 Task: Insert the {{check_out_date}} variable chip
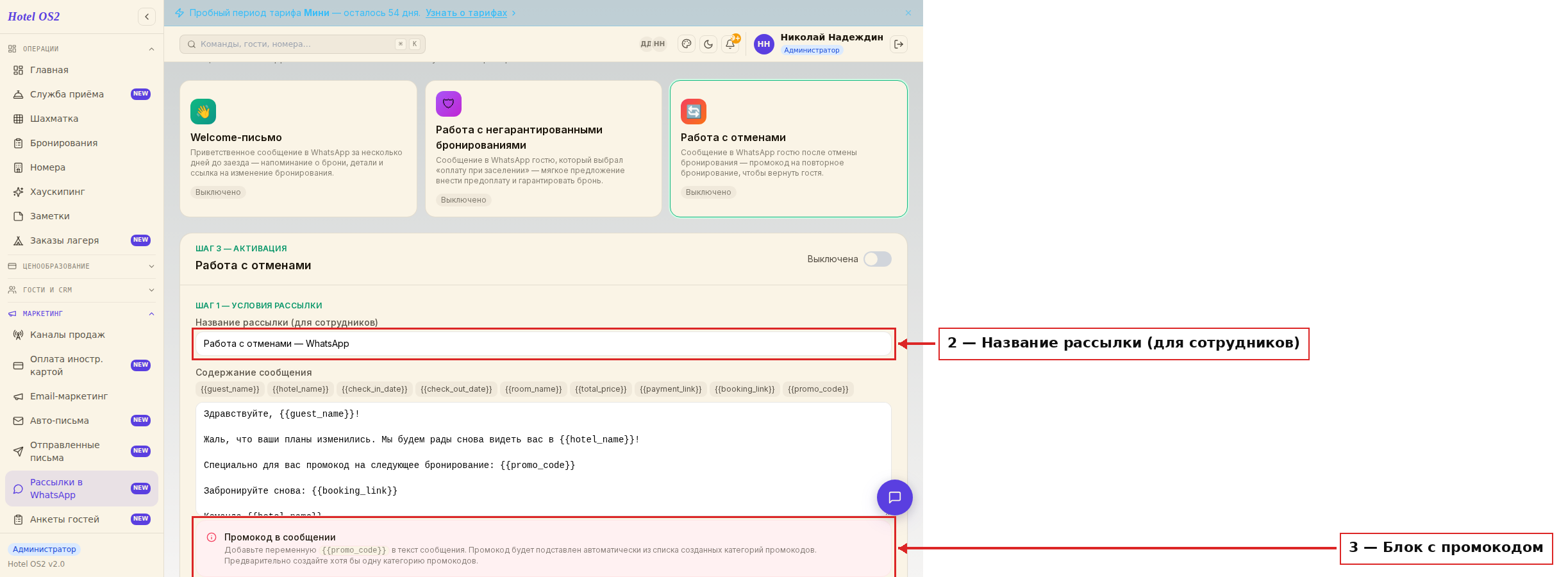[x=456, y=389]
